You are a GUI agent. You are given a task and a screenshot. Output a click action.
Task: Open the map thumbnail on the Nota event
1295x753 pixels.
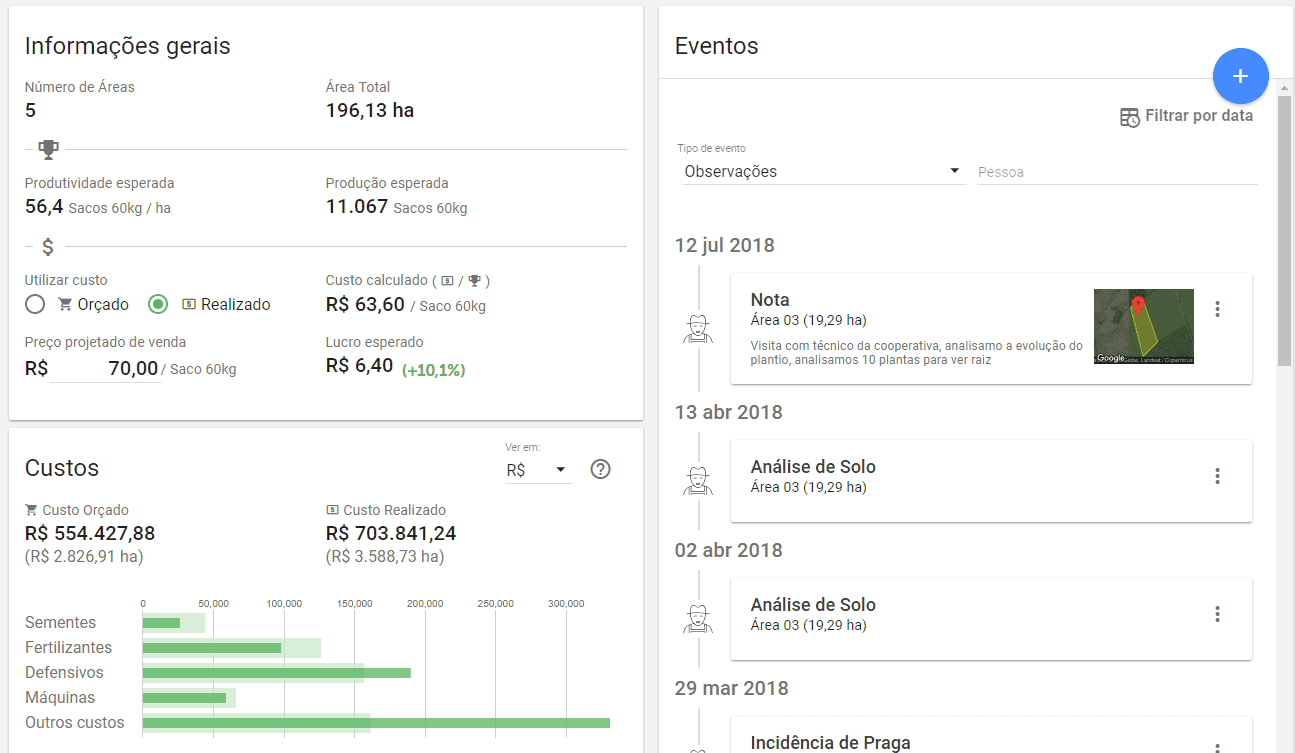pyautogui.click(x=1143, y=326)
